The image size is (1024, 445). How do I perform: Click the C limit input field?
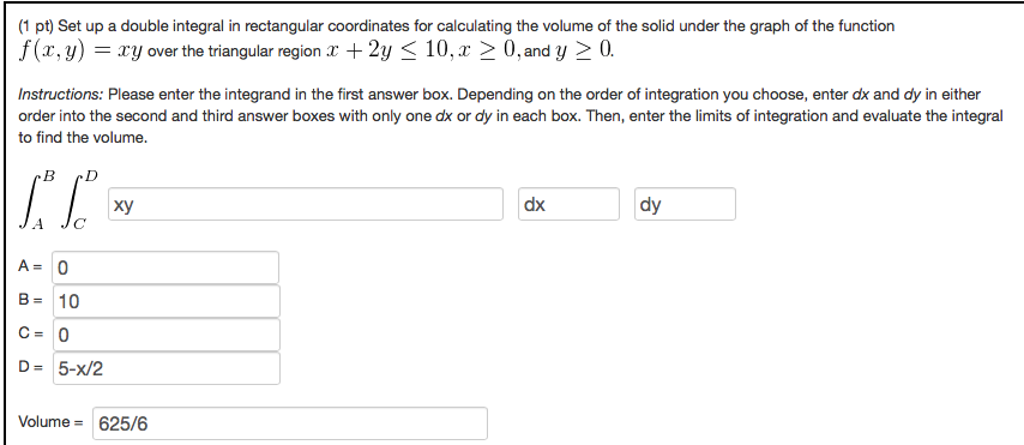pos(166,335)
